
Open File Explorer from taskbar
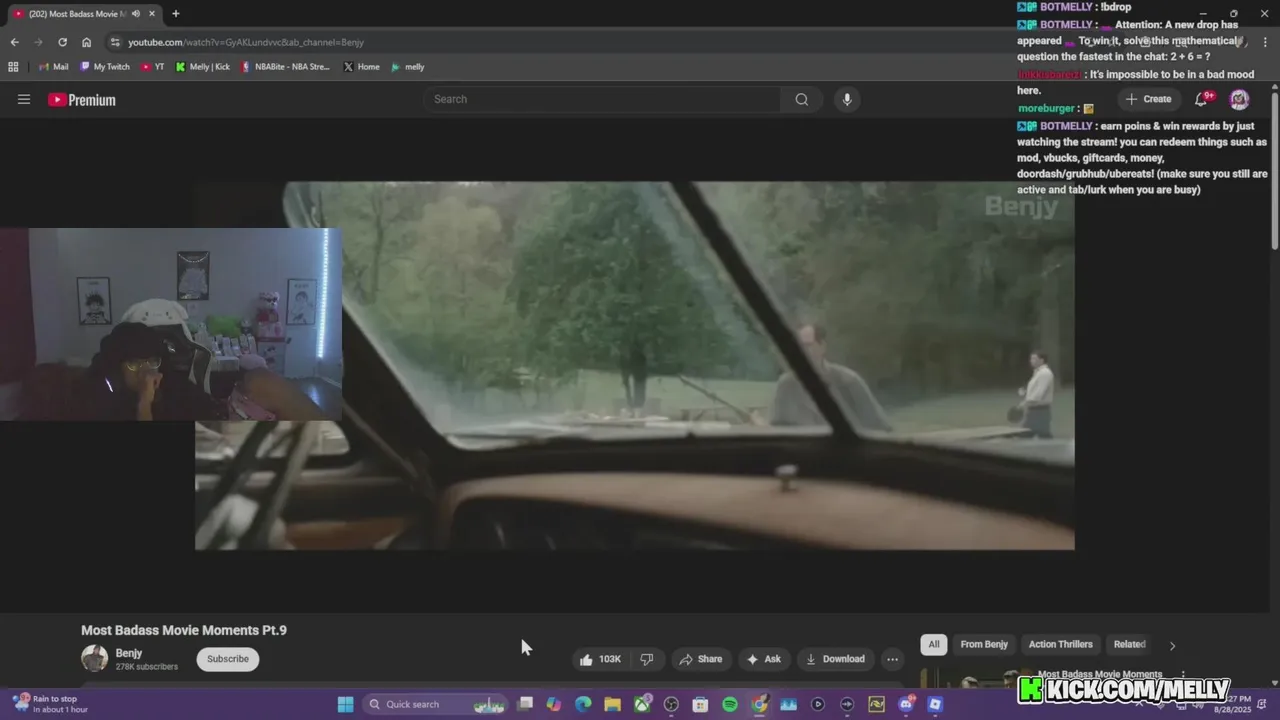(612, 704)
